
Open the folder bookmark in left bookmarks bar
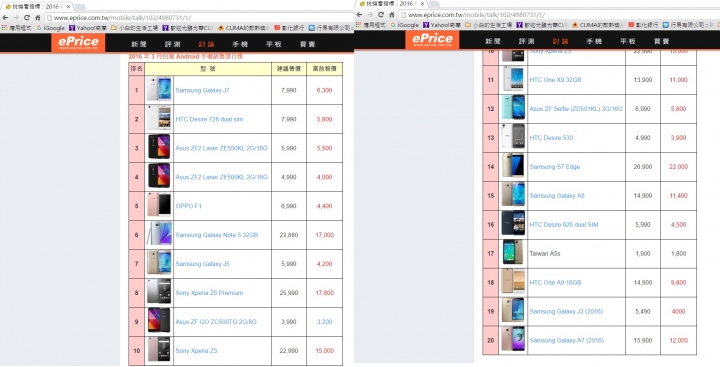point(135,28)
